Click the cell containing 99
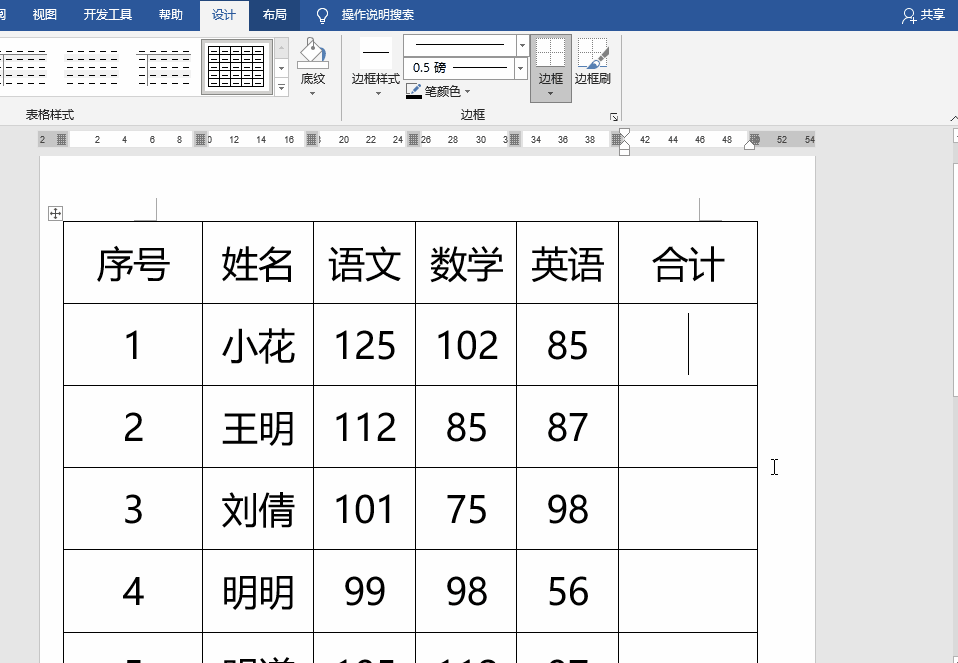 (x=365, y=591)
